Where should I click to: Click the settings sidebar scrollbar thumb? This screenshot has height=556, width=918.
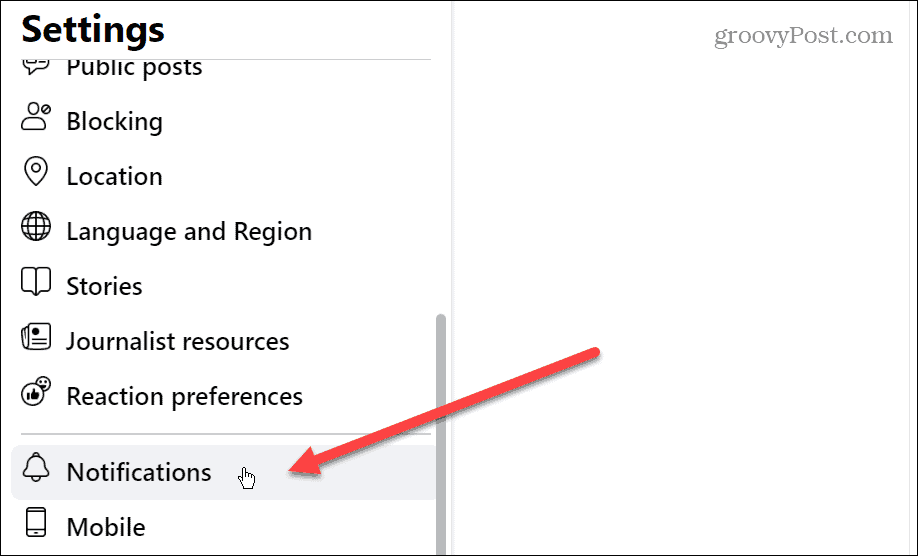point(441,434)
